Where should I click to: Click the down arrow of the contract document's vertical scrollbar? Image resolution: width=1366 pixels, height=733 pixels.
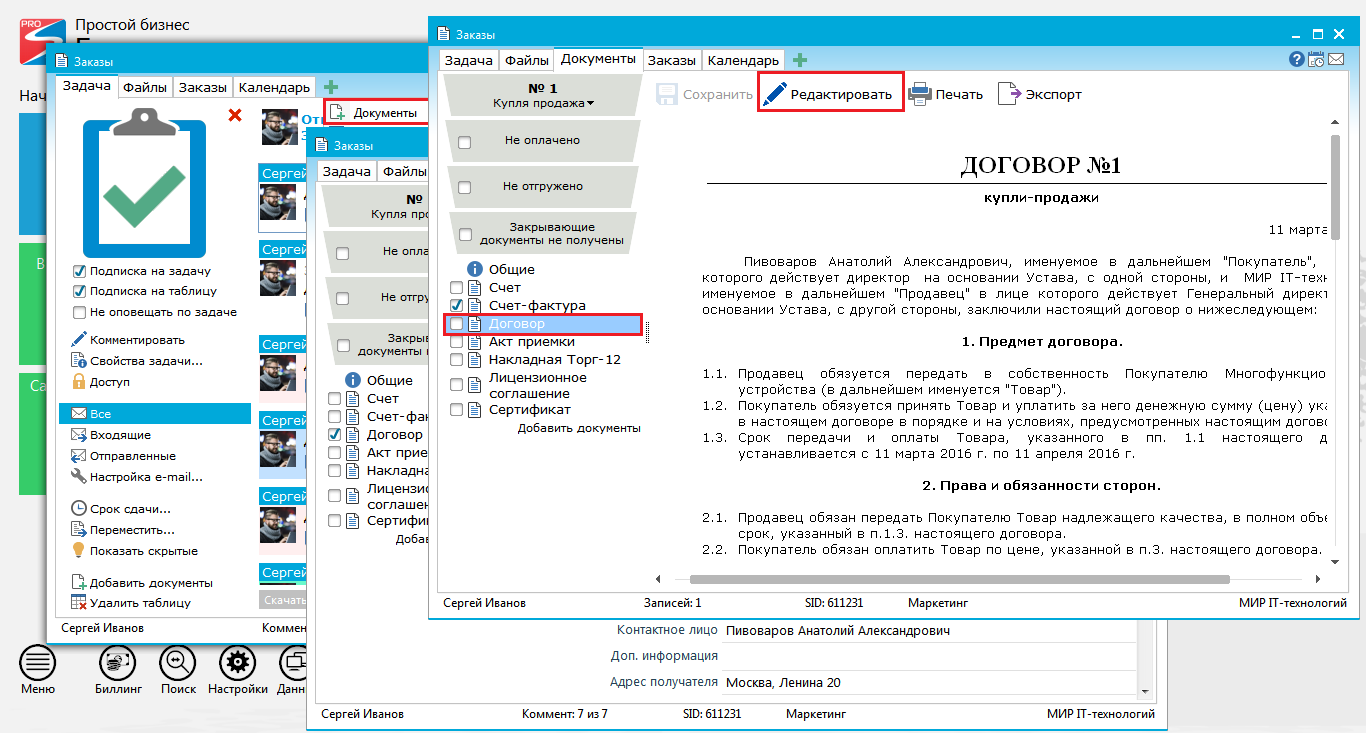point(1335,561)
